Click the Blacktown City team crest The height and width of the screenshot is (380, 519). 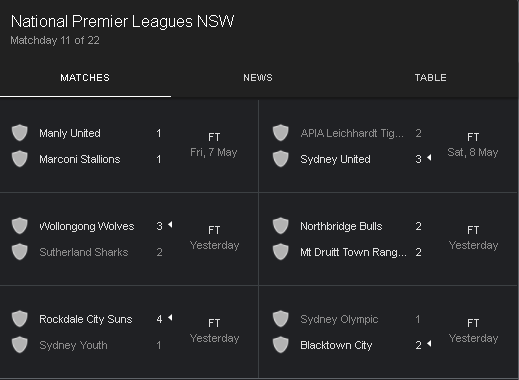coord(281,345)
